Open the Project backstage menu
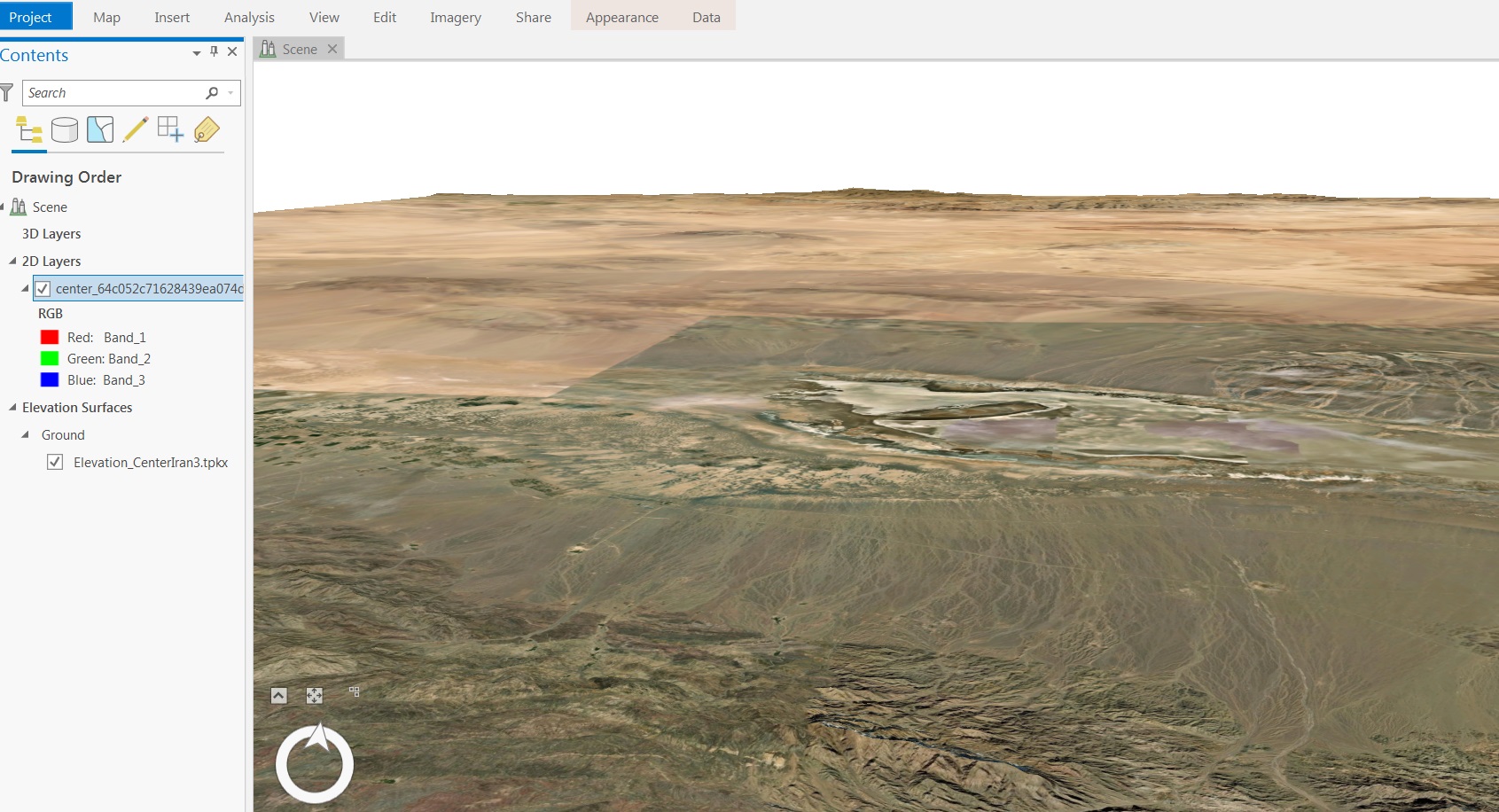 coord(30,16)
